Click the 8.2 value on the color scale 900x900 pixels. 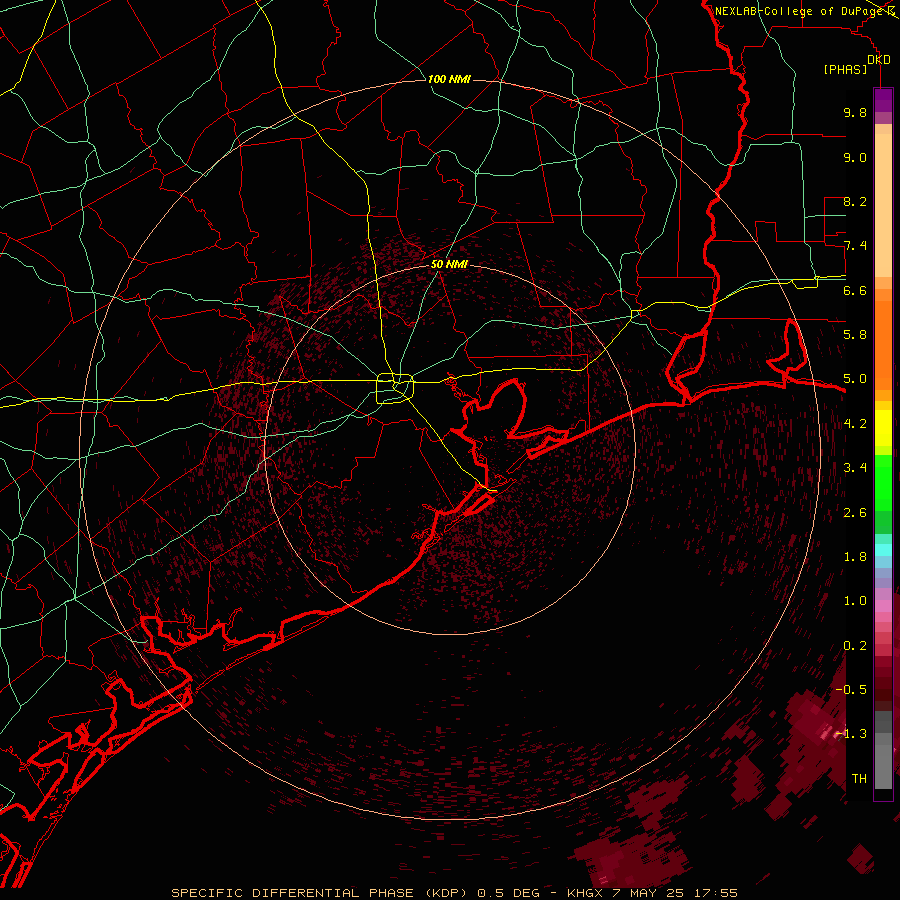click(855, 201)
